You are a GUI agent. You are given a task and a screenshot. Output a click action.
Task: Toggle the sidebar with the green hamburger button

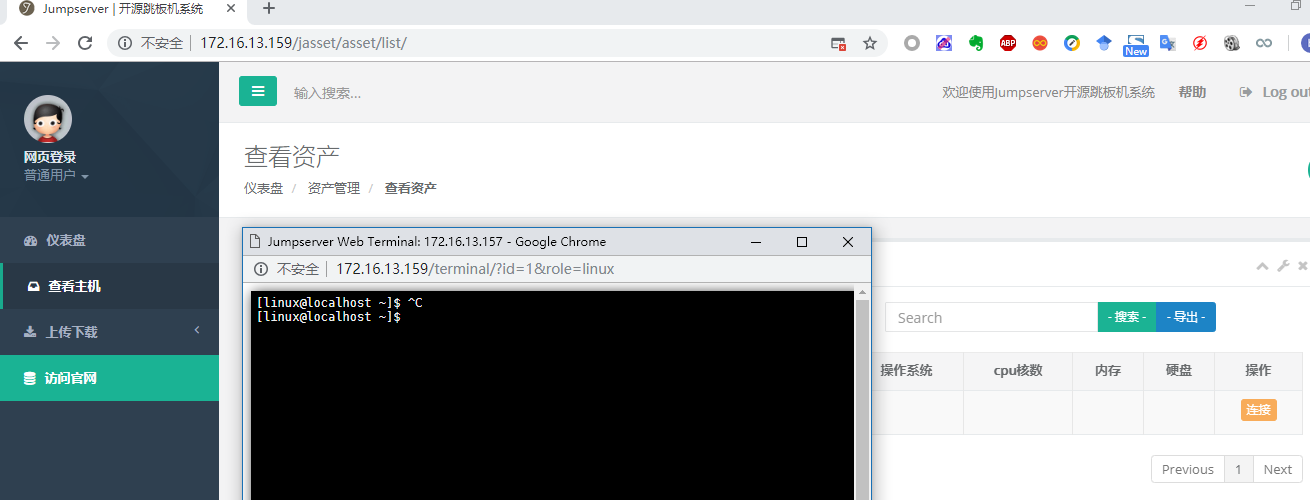[258, 91]
